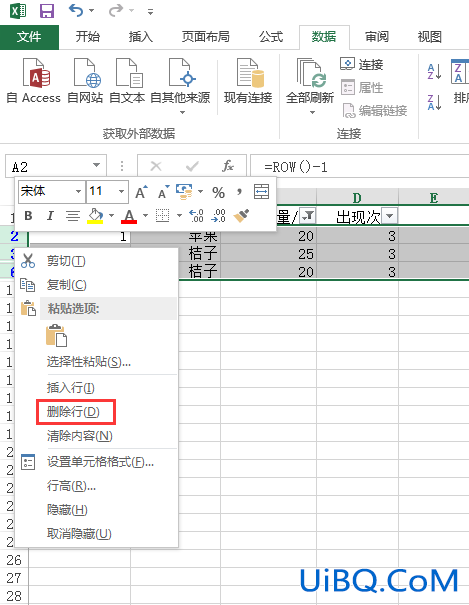Import data from text file (自文本)
469x605 pixels.
[127, 81]
